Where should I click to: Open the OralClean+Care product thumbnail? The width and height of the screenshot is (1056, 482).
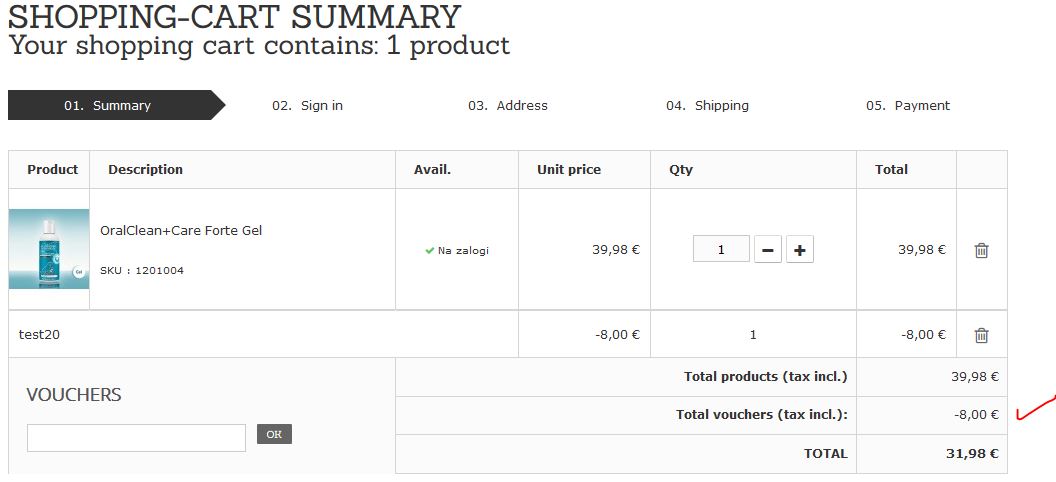tap(49, 249)
